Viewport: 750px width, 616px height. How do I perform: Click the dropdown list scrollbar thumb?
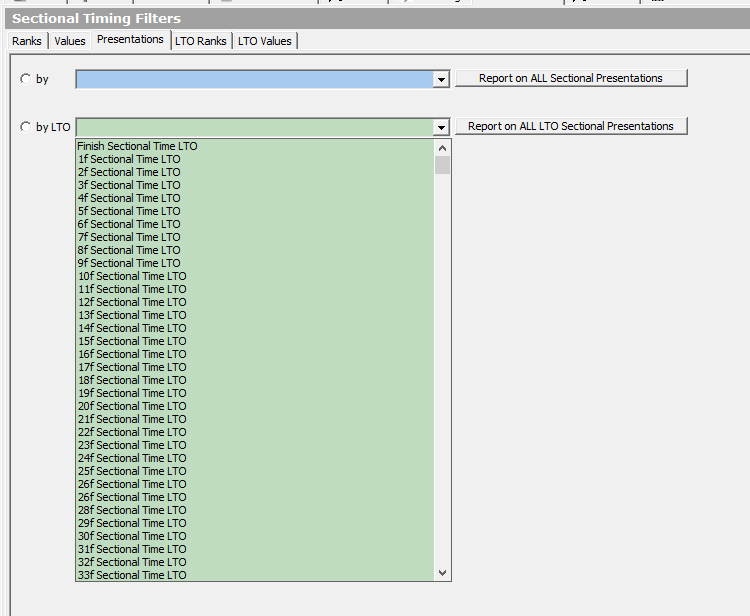click(442, 165)
